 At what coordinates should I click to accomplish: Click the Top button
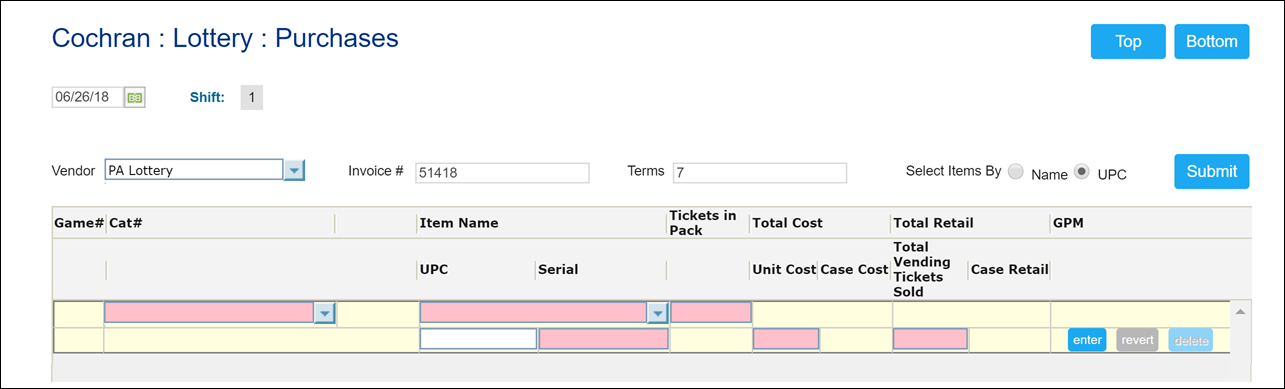1128,41
